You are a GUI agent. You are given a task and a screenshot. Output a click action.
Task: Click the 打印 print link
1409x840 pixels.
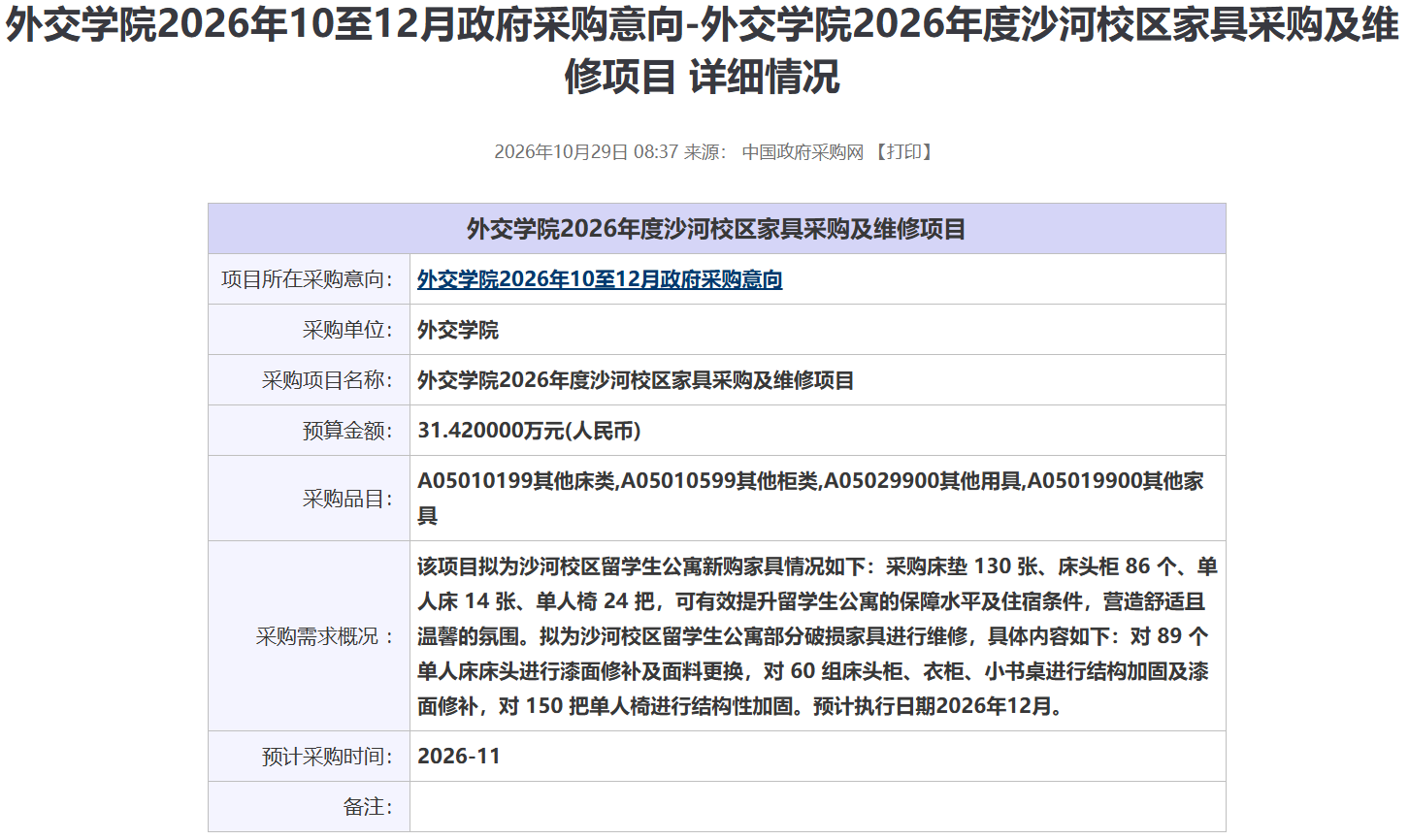click(902, 152)
